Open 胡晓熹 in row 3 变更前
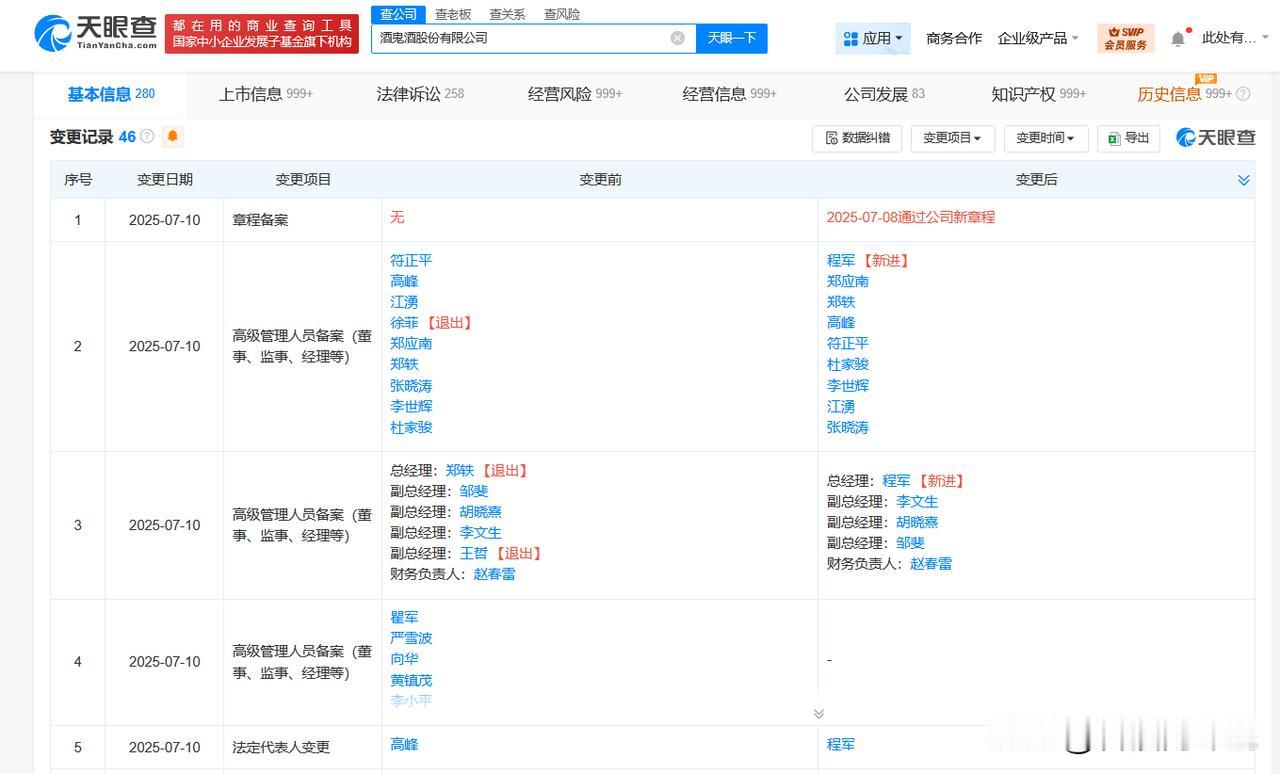Screen dimensions: 1280x774 pyautogui.click(x=481, y=512)
